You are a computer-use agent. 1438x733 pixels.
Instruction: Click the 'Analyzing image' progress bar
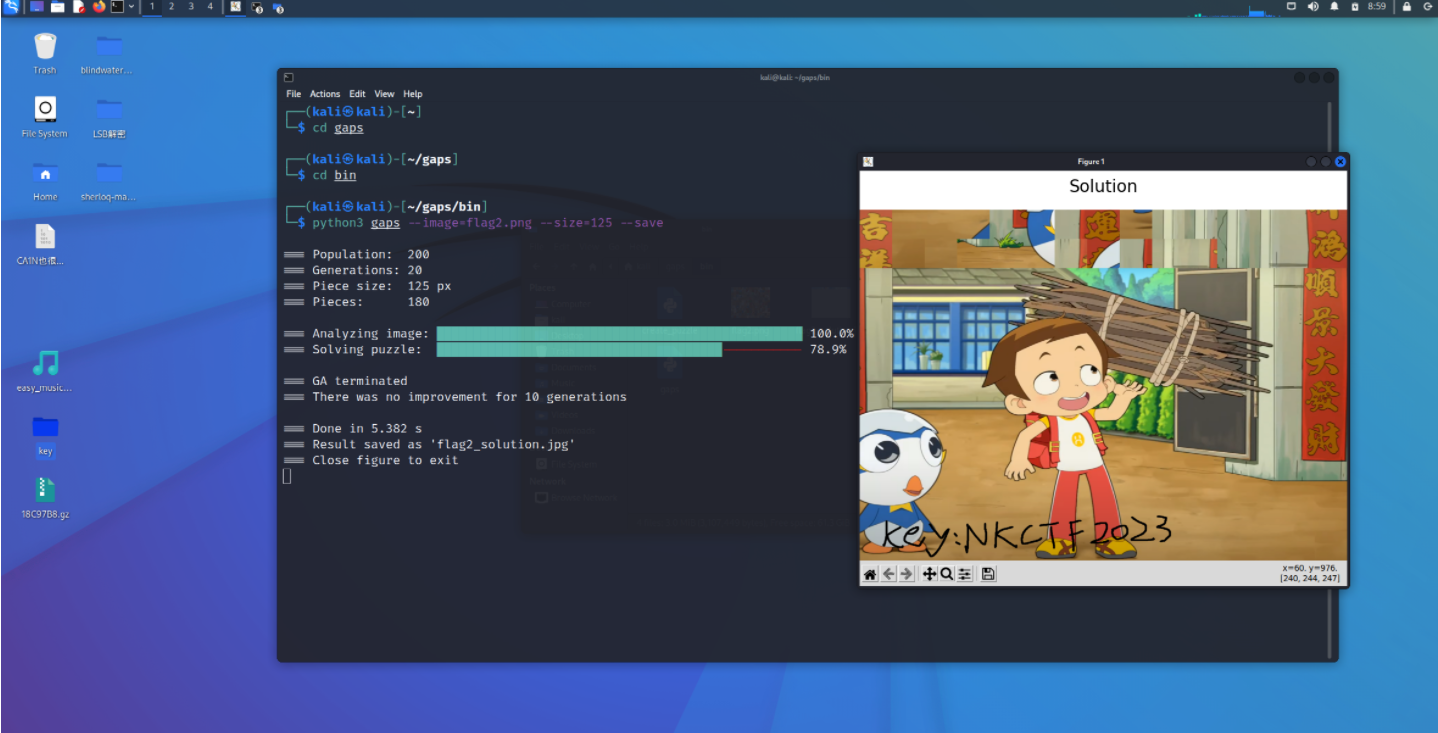619,333
